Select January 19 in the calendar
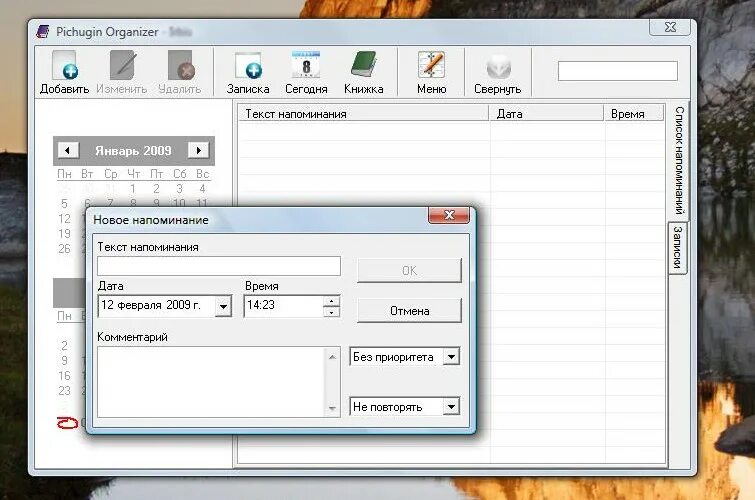This screenshot has width=755, height=500. [64, 234]
